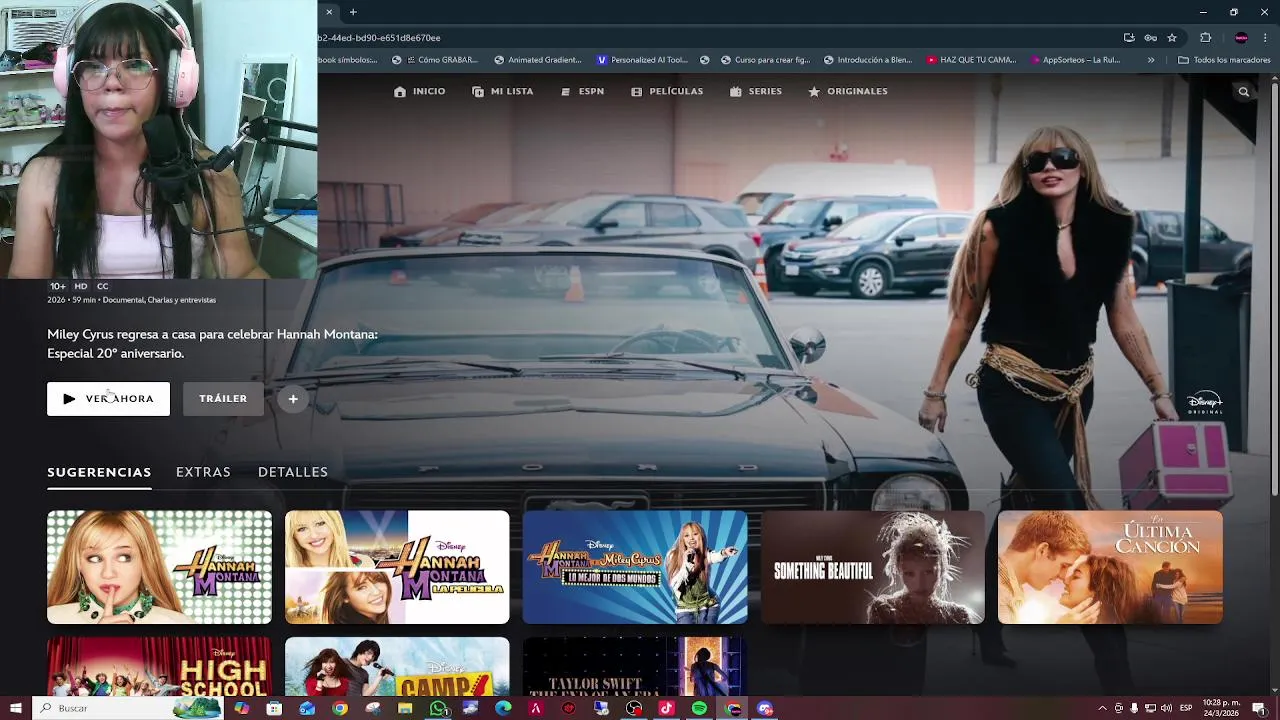Open Taylor Swift The End of an Era thumbnail
1280x720 pixels.
click(x=635, y=667)
